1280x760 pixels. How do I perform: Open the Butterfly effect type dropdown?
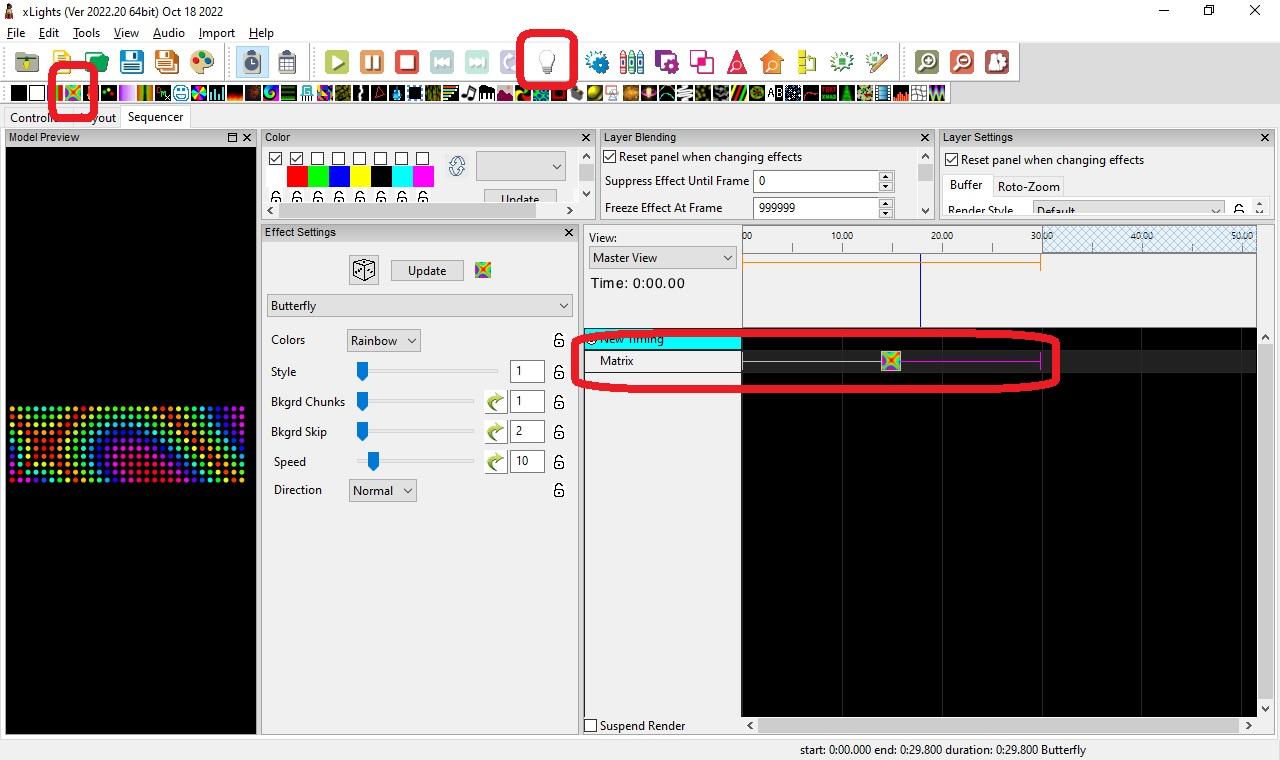(420, 306)
